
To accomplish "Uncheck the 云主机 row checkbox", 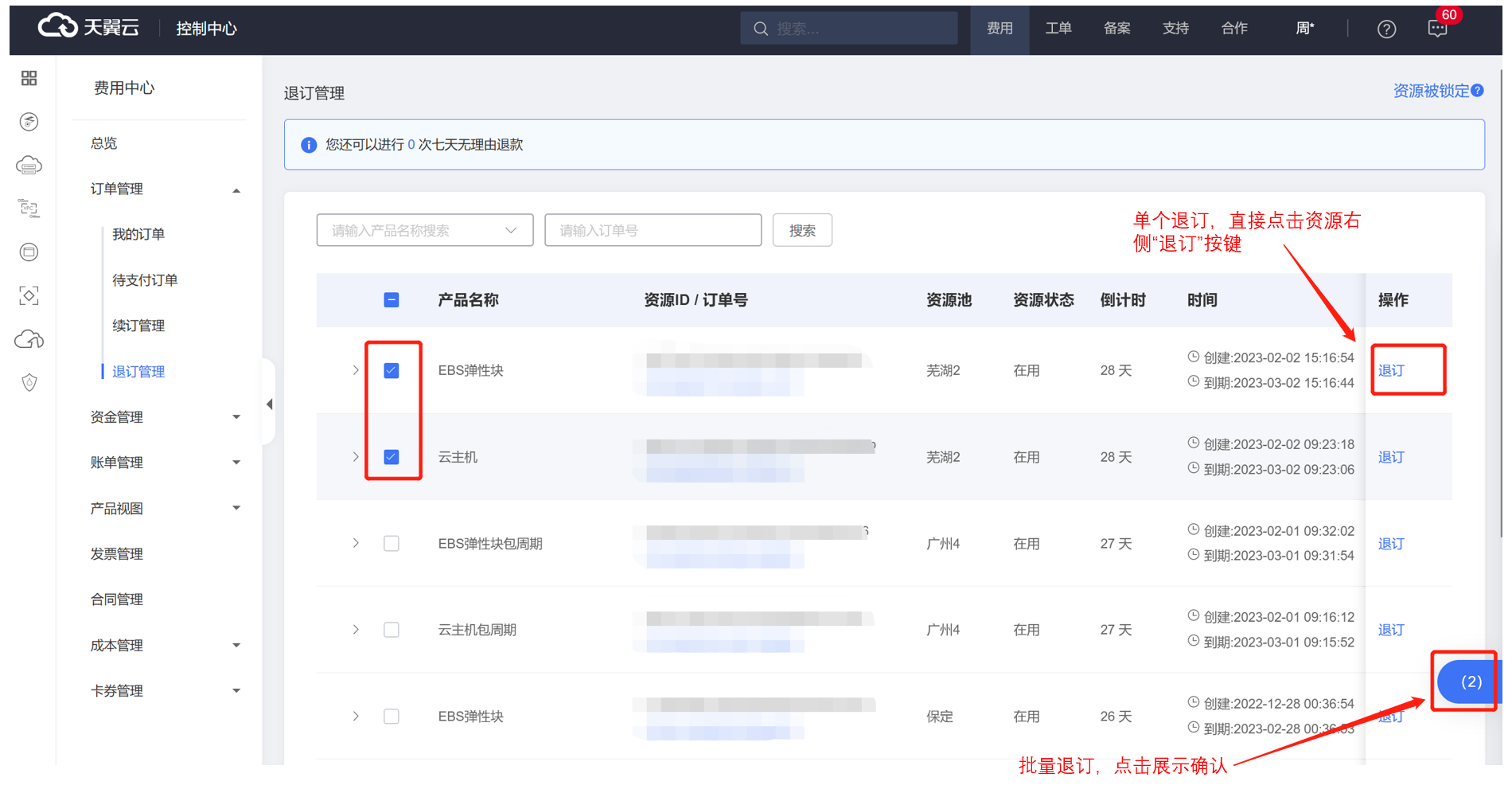I will (x=392, y=457).
